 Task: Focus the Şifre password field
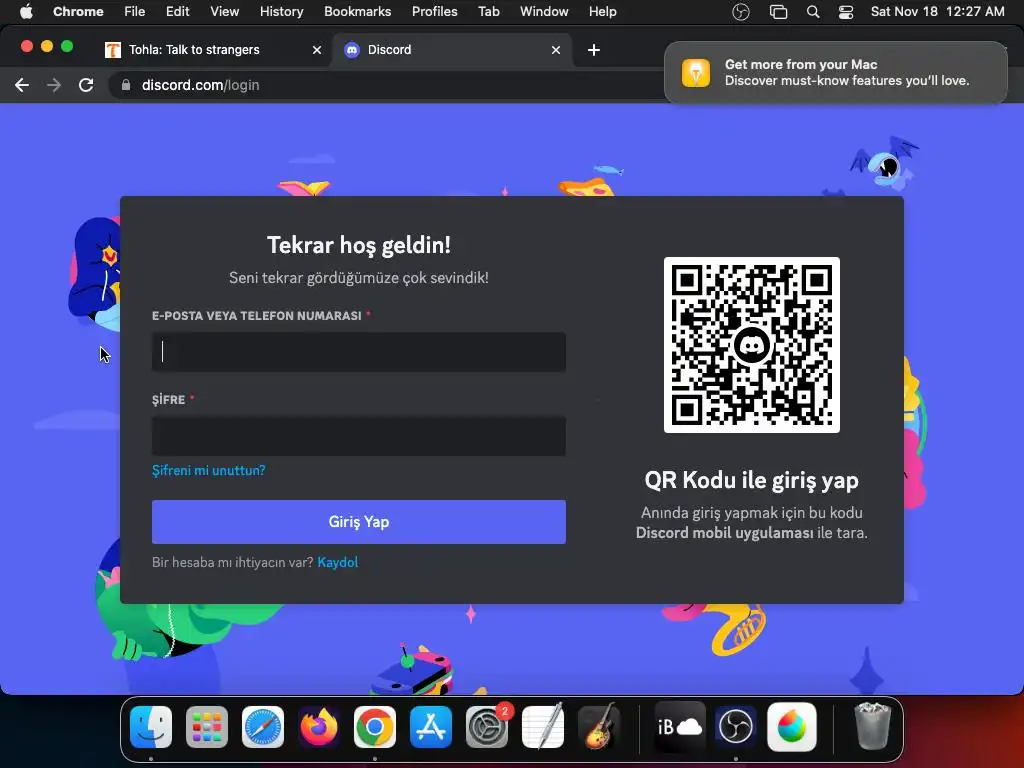click(359, 436)
